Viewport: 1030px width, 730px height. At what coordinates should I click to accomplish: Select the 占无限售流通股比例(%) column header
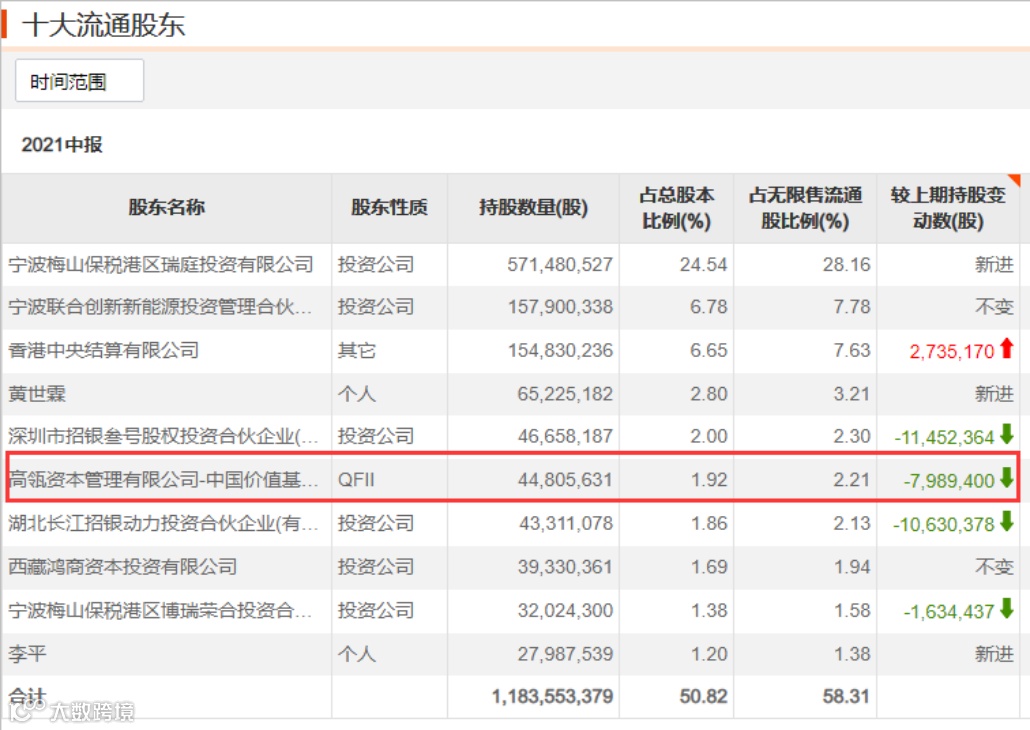(805, 208)
